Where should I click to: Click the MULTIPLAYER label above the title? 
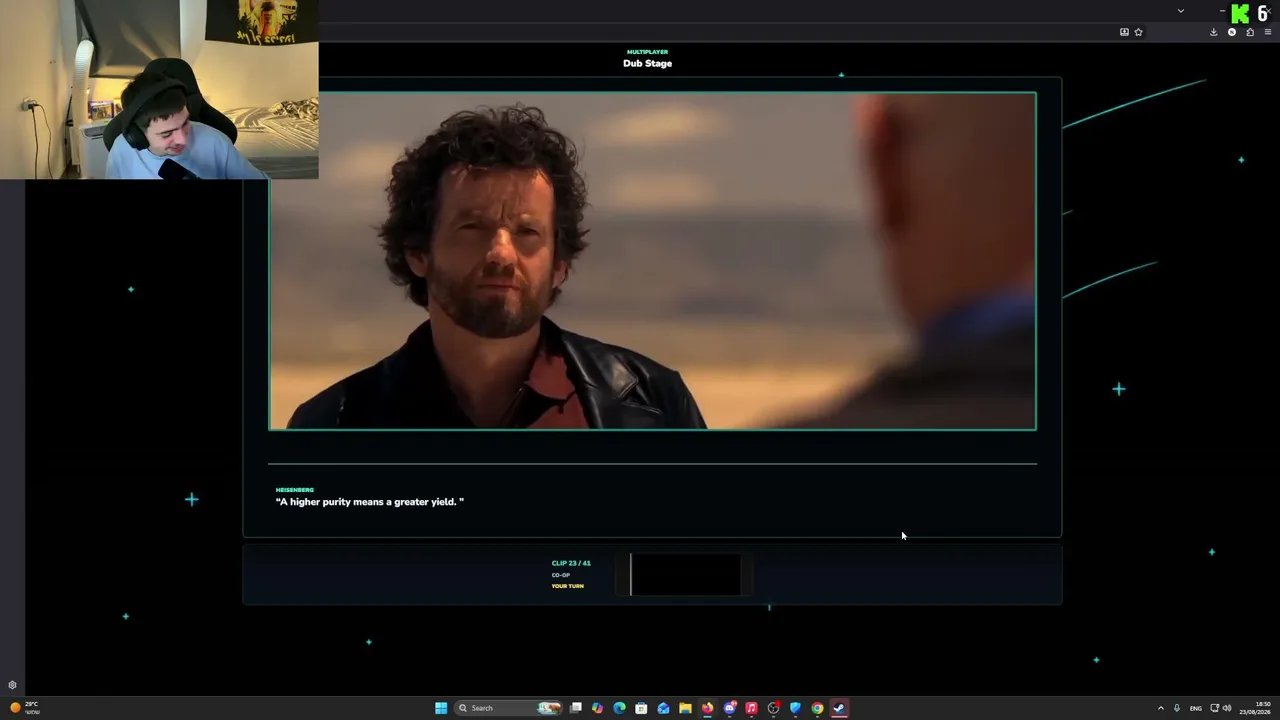(x=648, y=52)
